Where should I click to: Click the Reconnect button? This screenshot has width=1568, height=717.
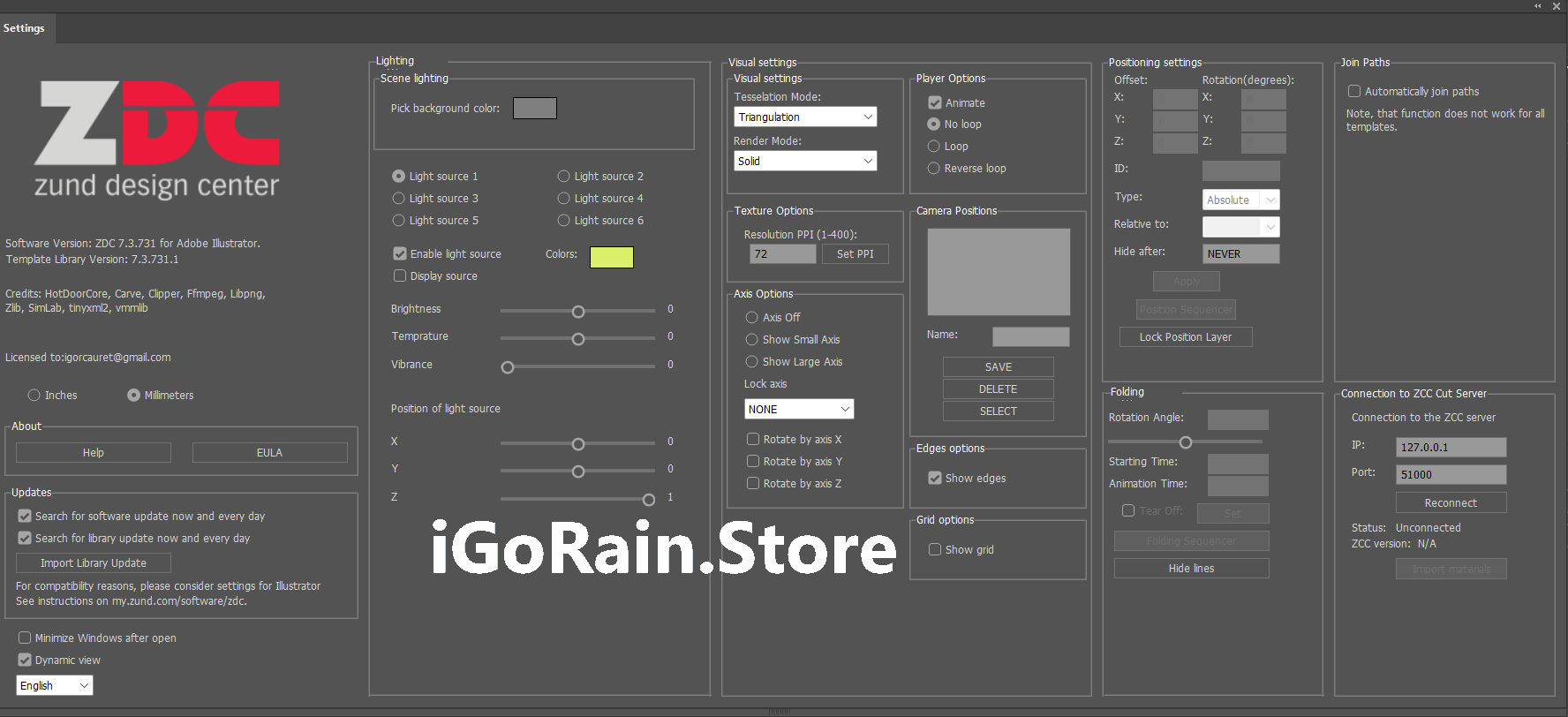click(x=1450, y=503)
